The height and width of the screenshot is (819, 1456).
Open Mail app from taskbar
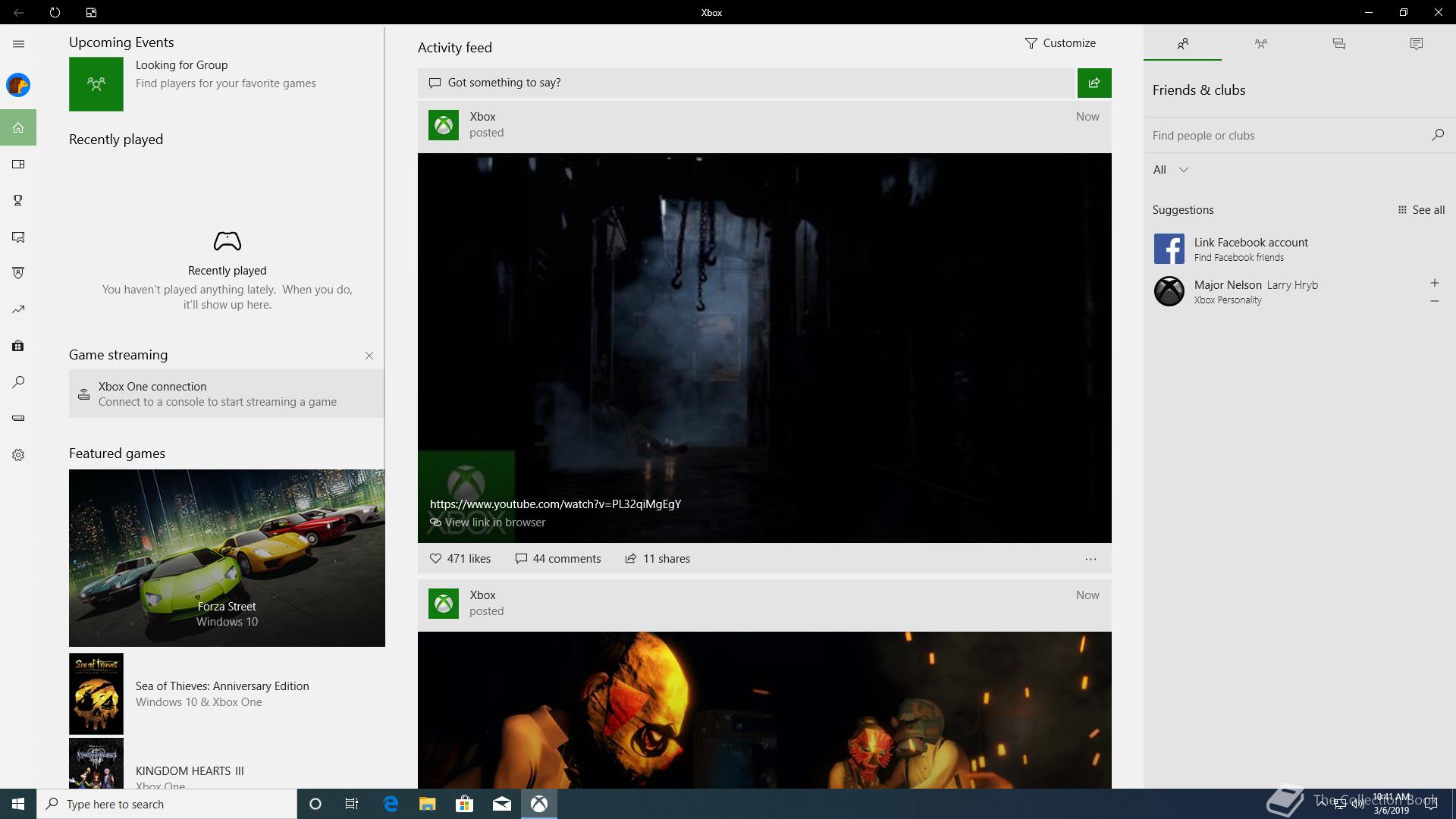(502, 804)
